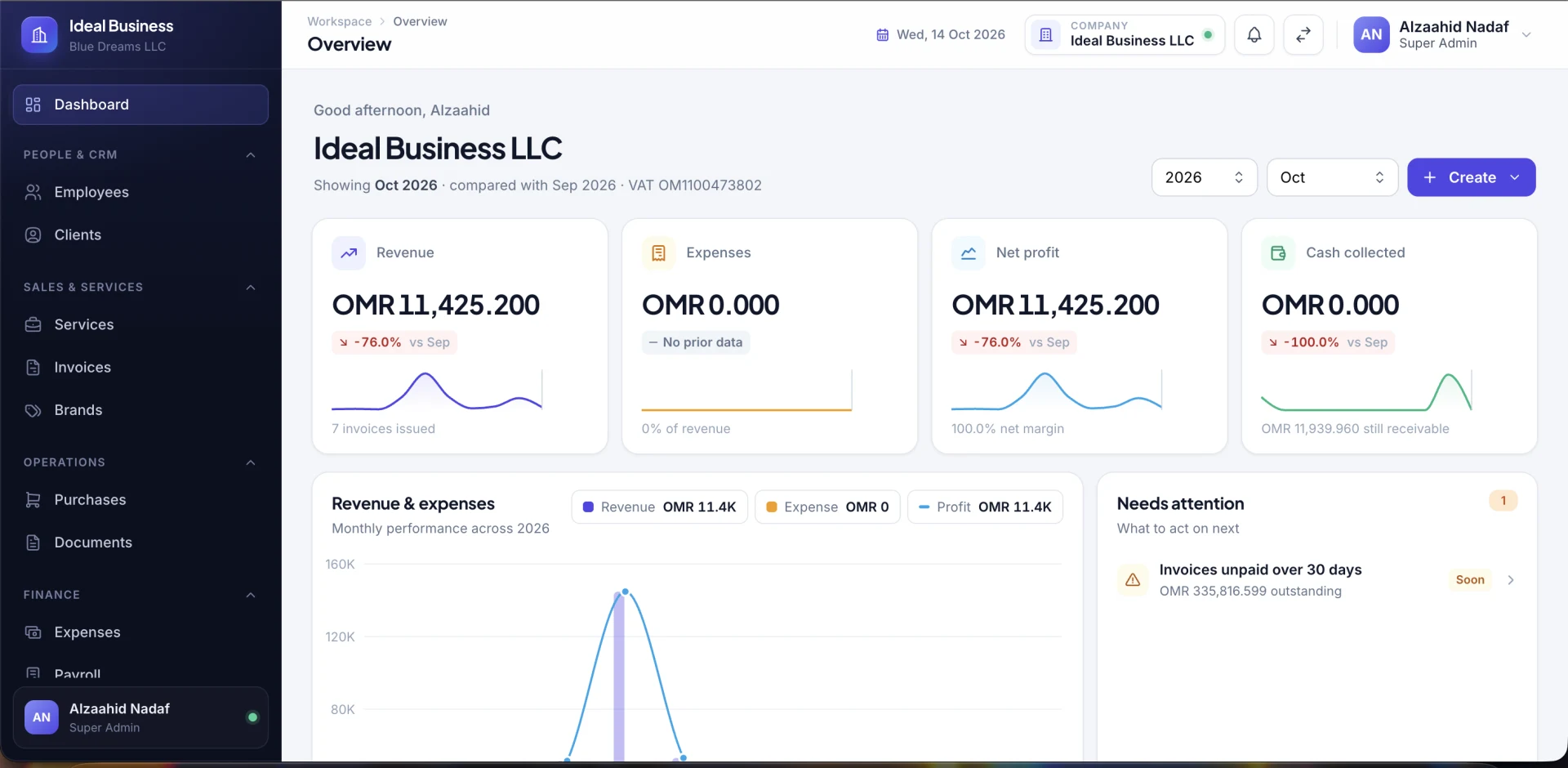
Task: Open the Dashboard menu item
Action: 140,105
